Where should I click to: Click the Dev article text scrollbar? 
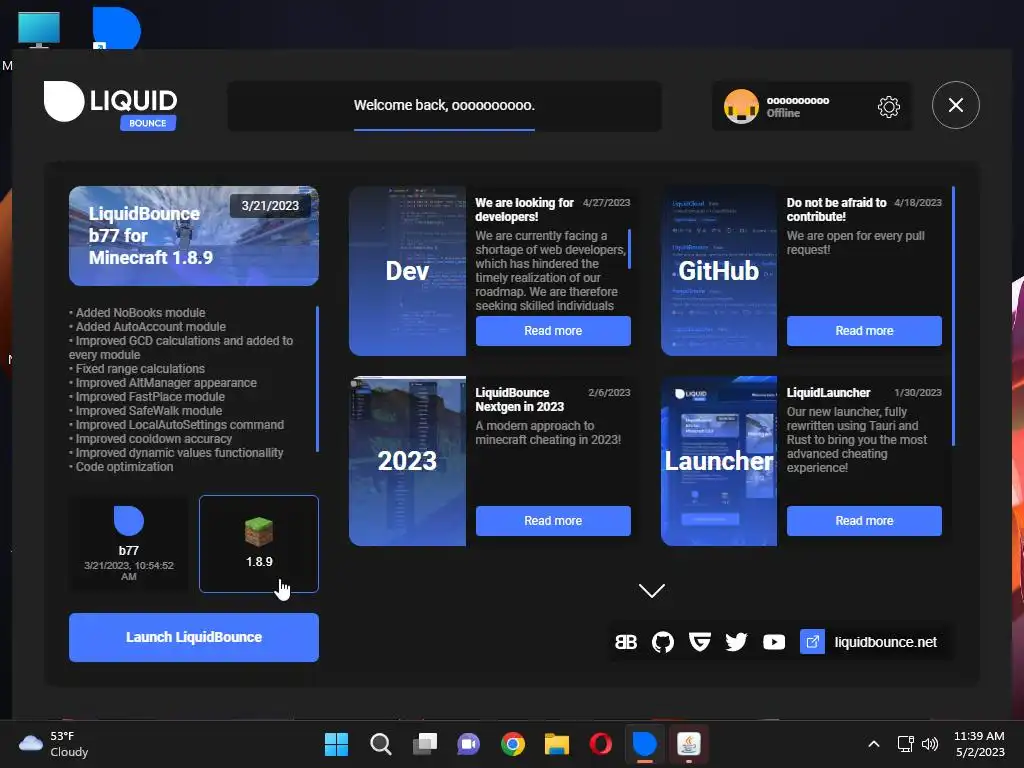pyautogui.click(x=630, y=249)
